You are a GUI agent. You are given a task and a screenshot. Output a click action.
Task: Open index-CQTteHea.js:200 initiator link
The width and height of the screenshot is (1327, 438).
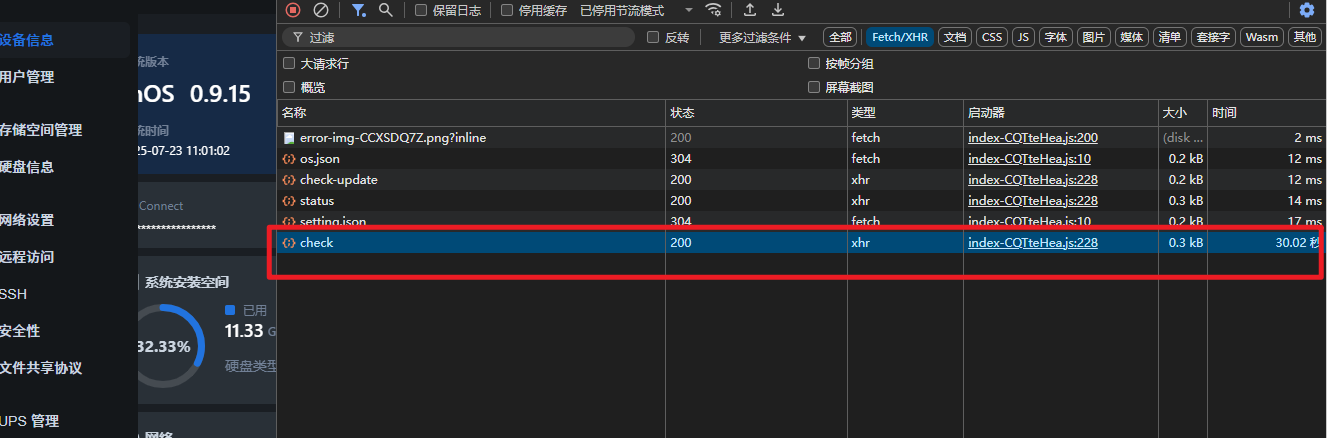click(x=1033, y=138)
